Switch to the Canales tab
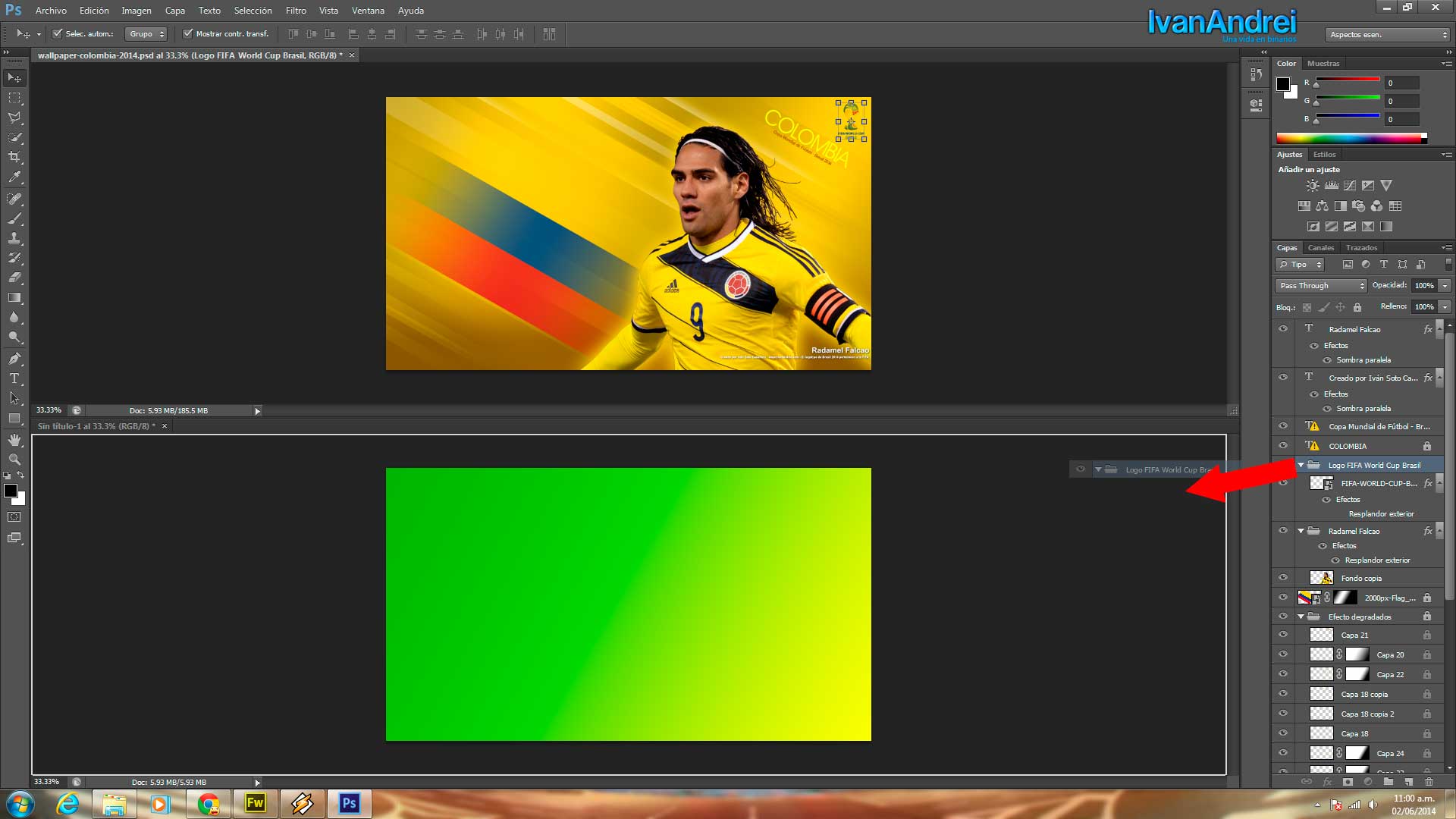Screen dimensions: 1456x819 point(1320,248)
